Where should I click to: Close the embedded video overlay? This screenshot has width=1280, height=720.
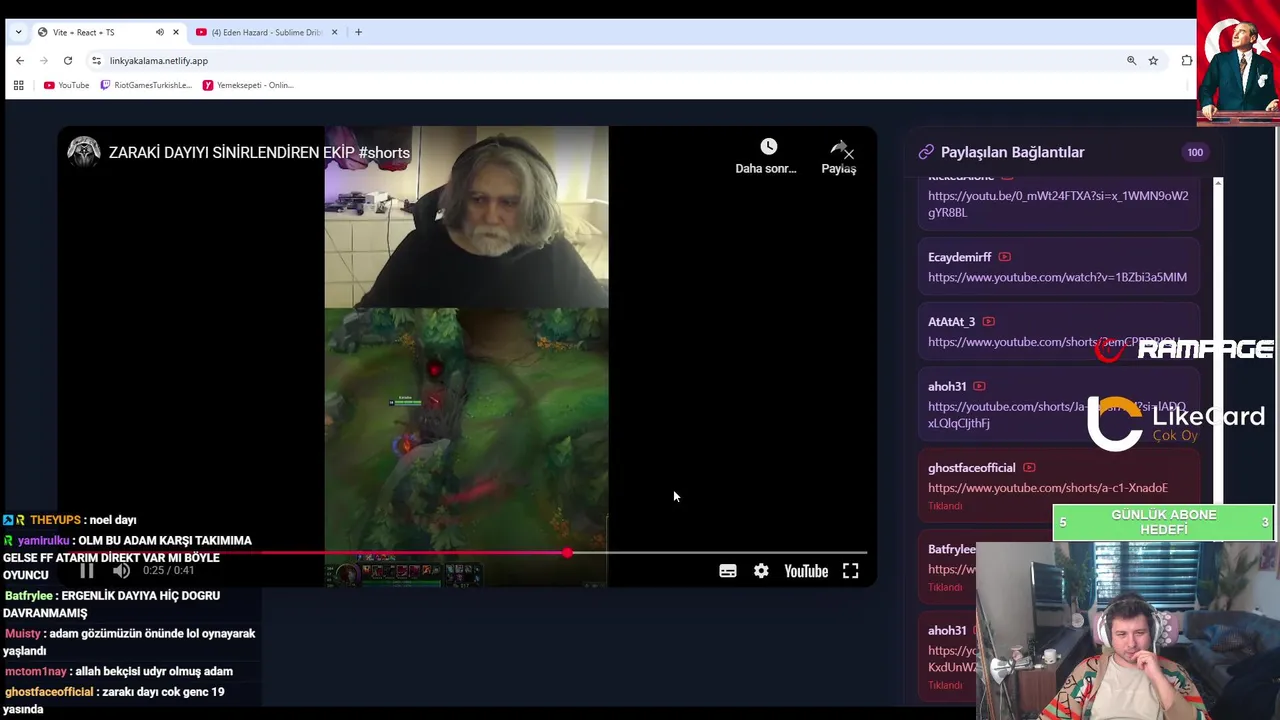tap(849, 153)
